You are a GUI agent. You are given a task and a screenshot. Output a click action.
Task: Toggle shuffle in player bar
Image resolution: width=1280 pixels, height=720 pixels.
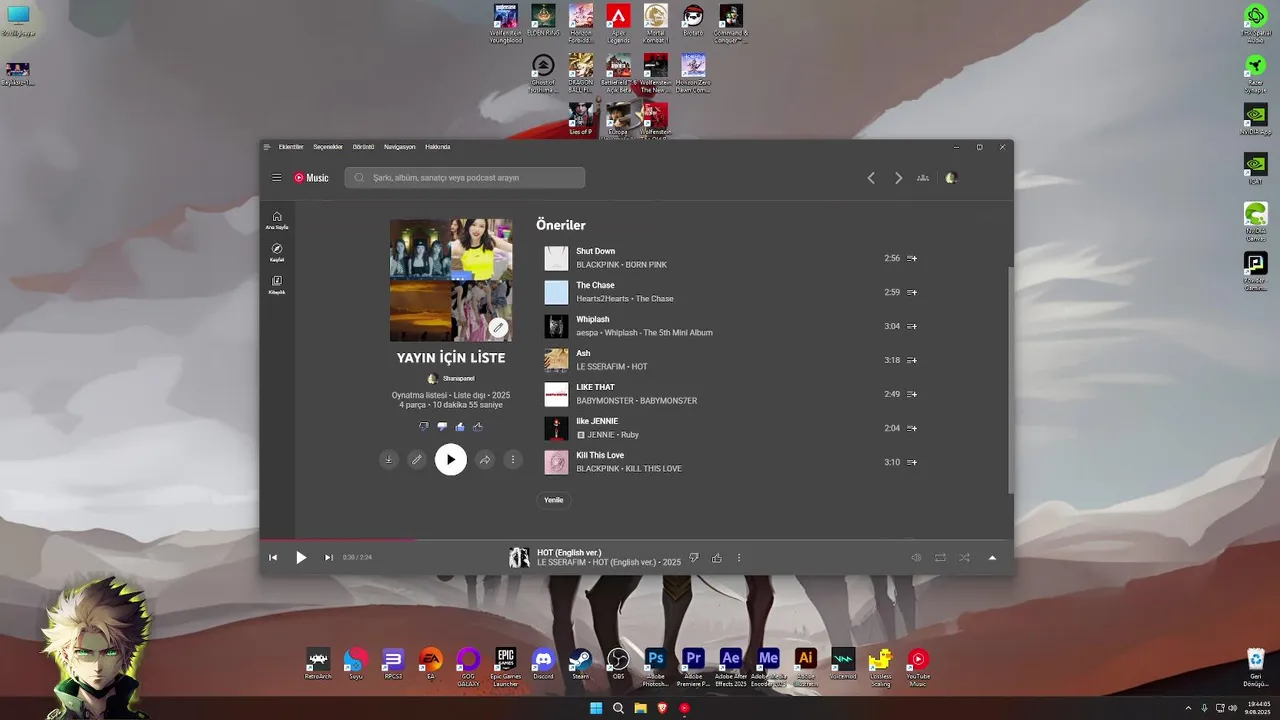coord(964,558)
